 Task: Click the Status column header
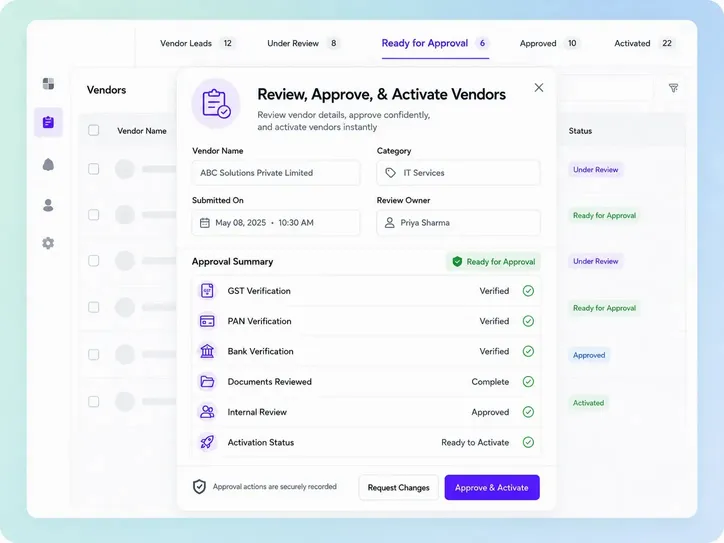[580, 131]
